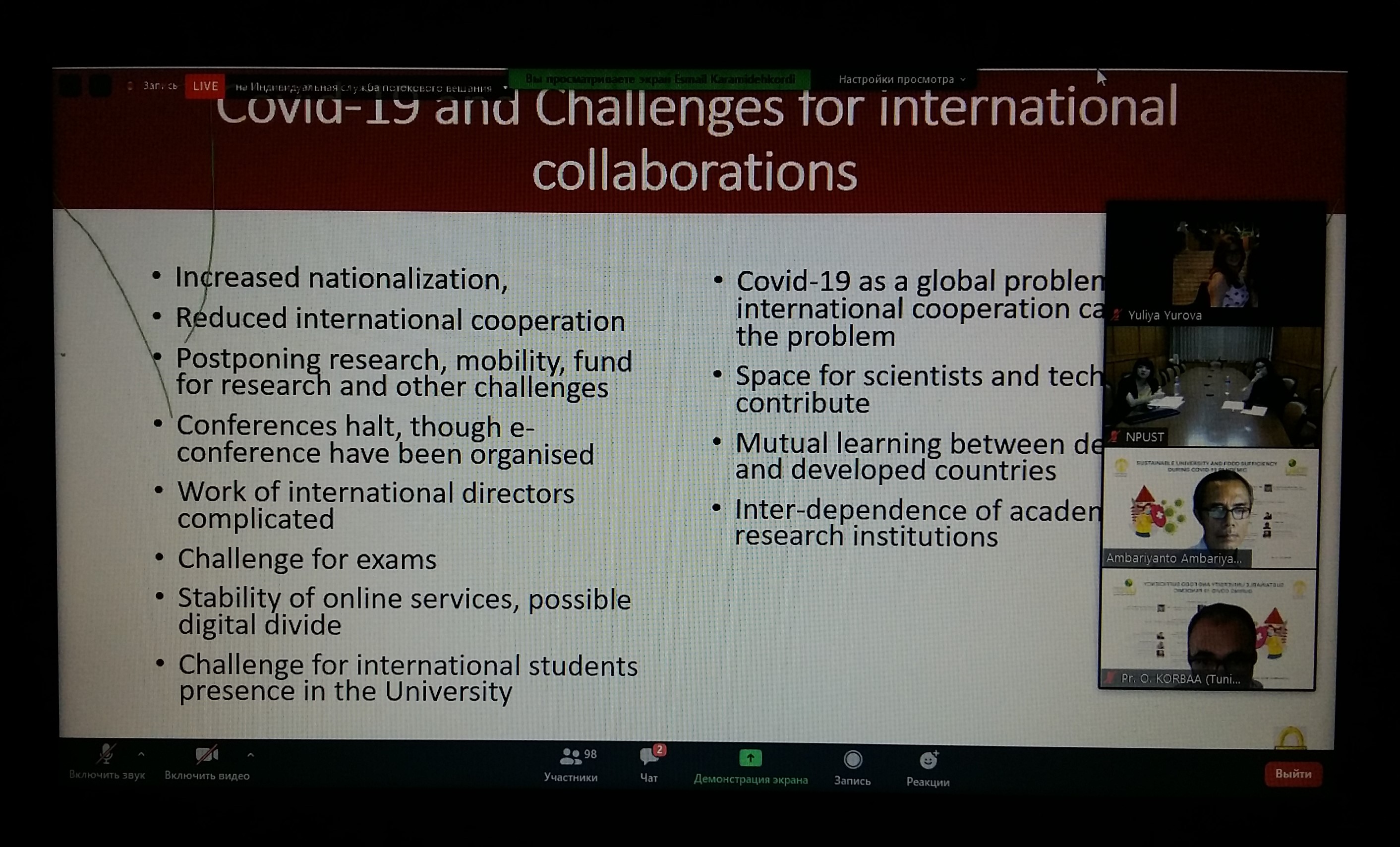Turn on camera (Включить видео)
This screenshot has height=847, width=1400.
207,763
